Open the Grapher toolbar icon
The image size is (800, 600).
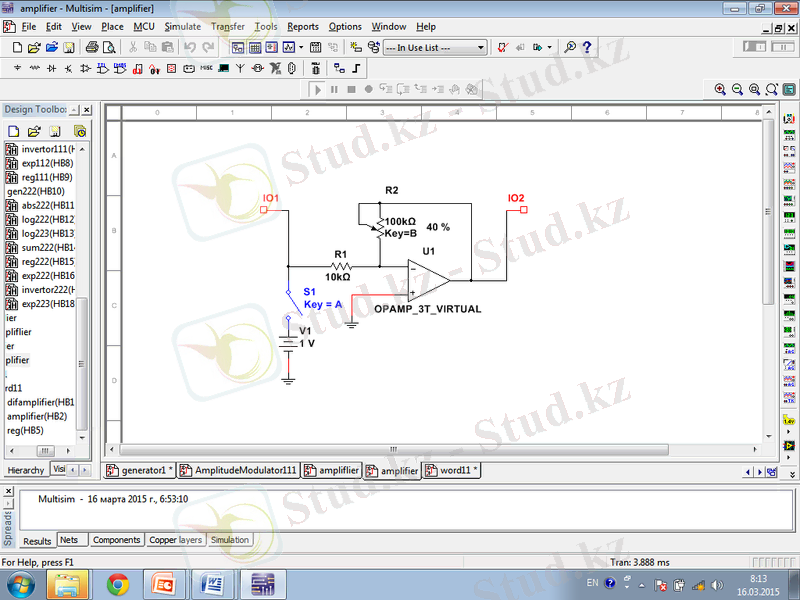click(x=289, y=47)
